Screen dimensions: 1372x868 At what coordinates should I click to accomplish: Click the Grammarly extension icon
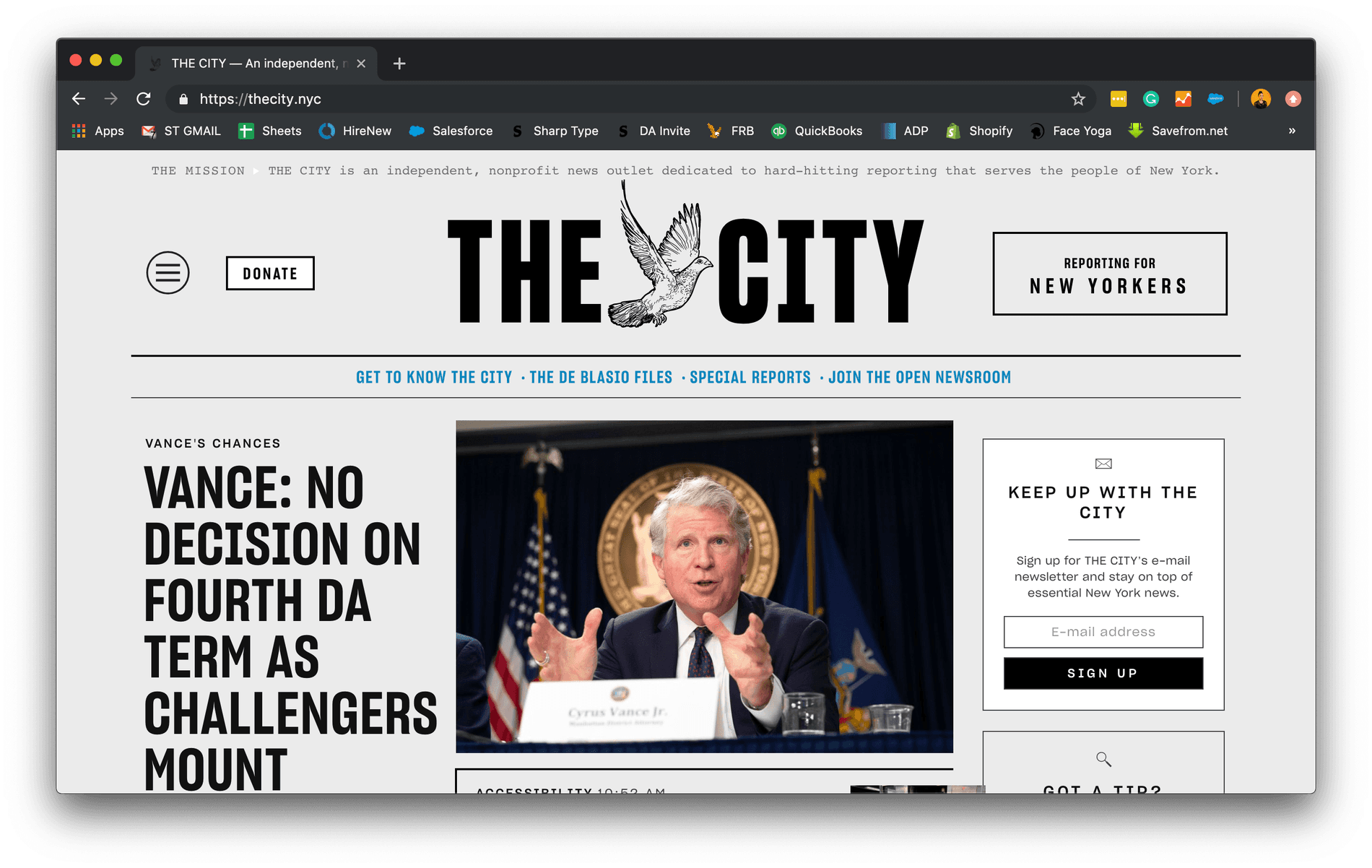[x=1151, y=99]
